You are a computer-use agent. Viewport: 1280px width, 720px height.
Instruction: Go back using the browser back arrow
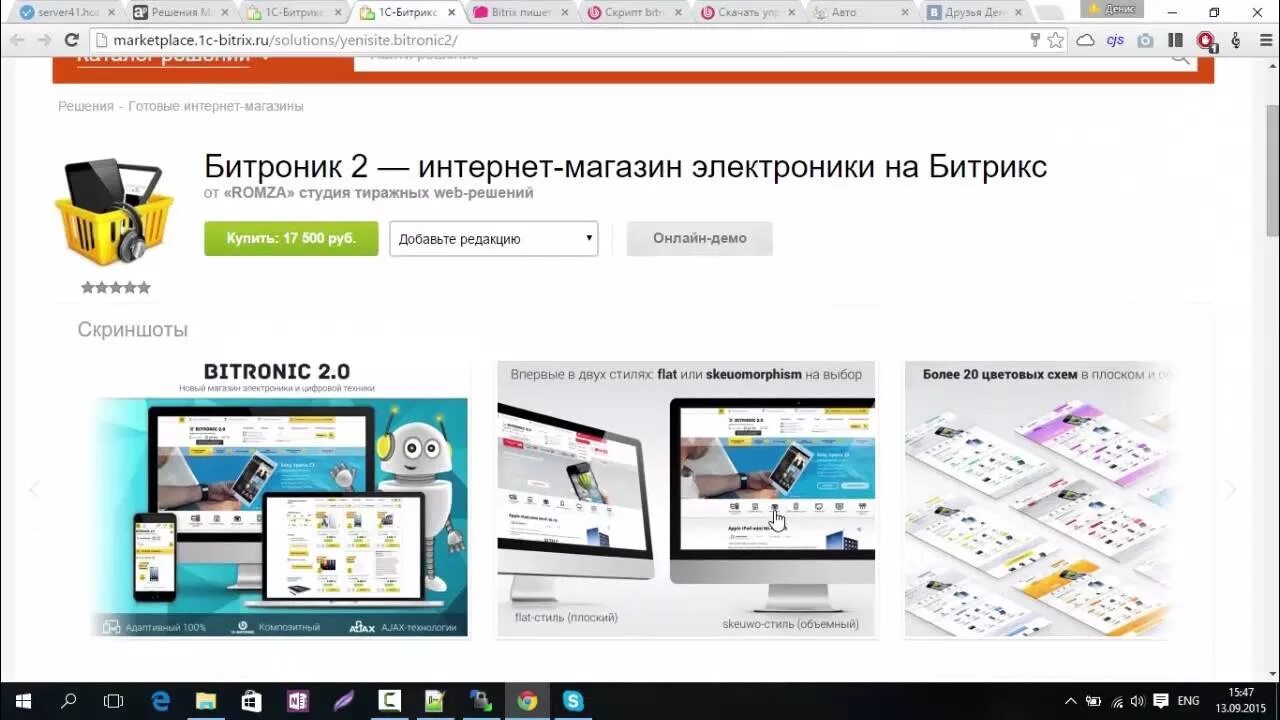pyautogui.click(x=17, y=40)
